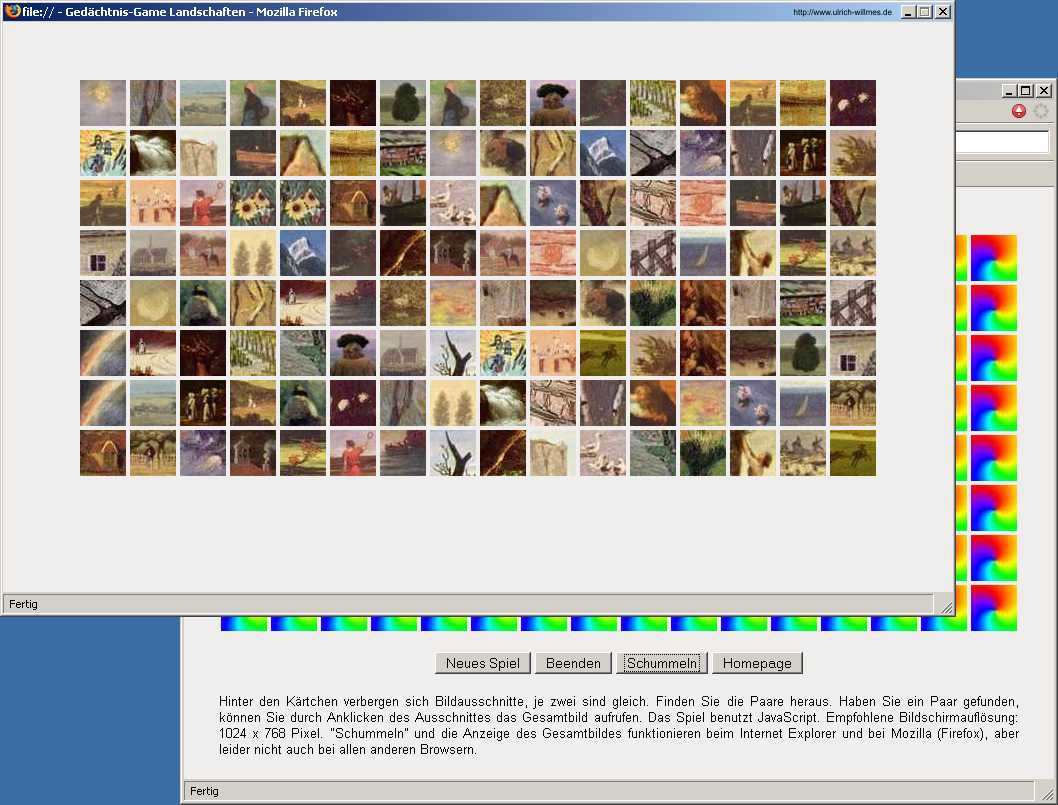Click the resize grip of the cheat window
This screenshot has width=1058, height=805.
pyautogui.click(x=944, y=605)
